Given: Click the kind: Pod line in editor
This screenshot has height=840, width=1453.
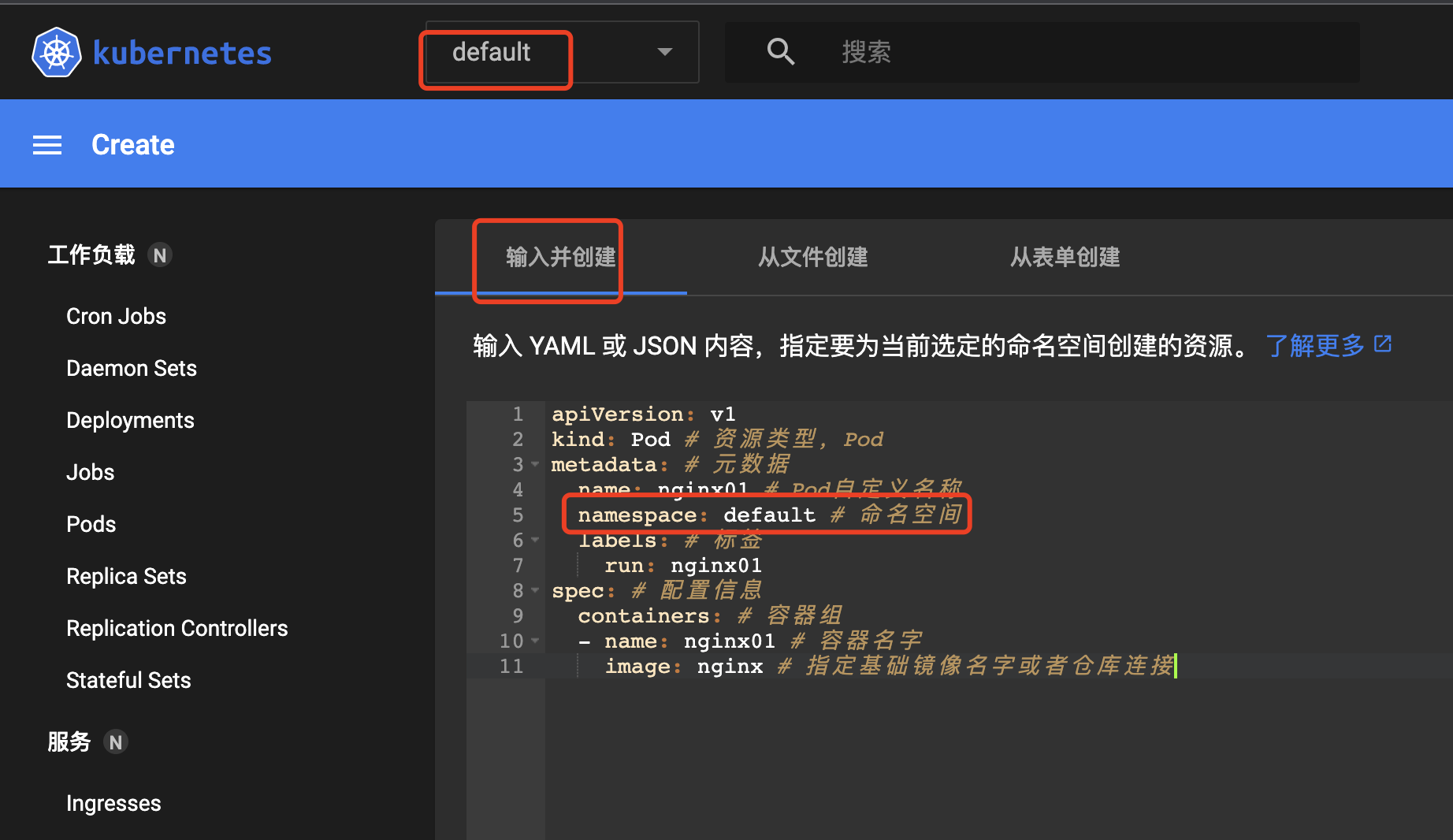Looking at the screenshot, I should click(717, 440).
